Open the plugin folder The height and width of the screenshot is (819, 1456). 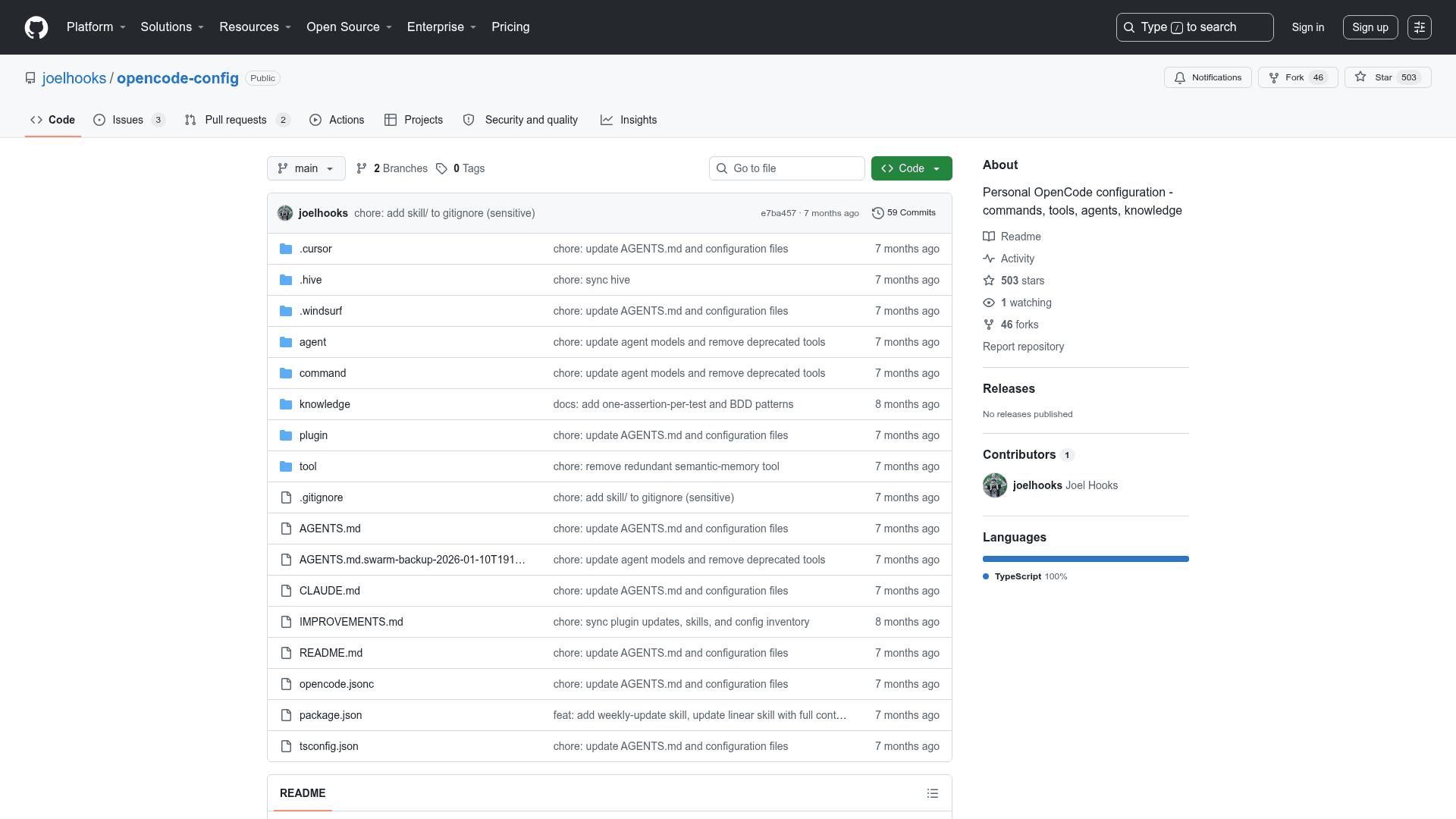tap(313, 435)
